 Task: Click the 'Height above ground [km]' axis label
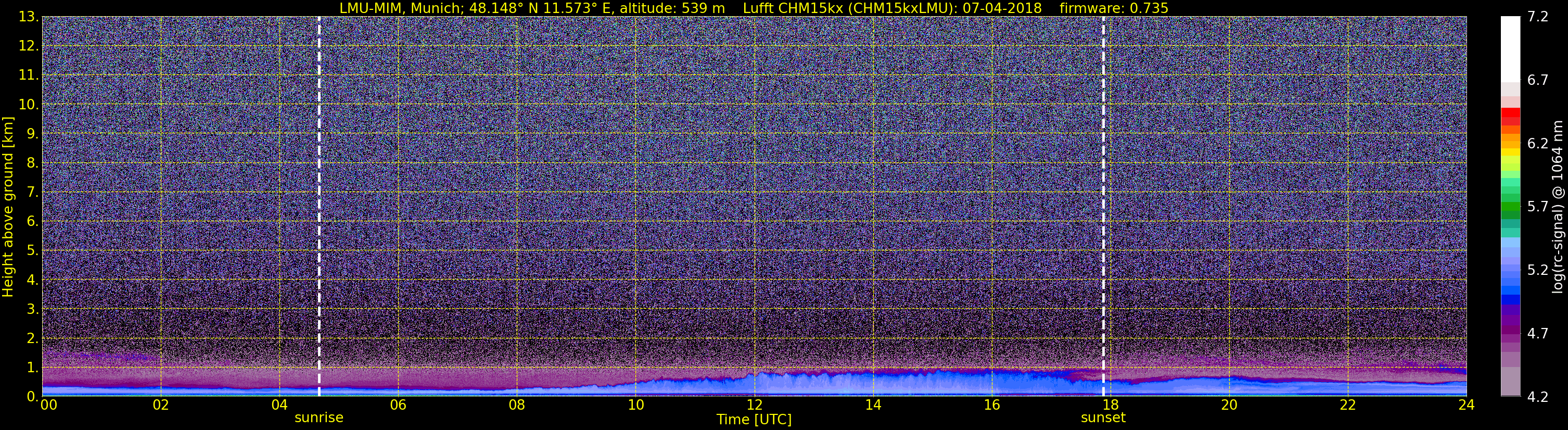point(8,207)
